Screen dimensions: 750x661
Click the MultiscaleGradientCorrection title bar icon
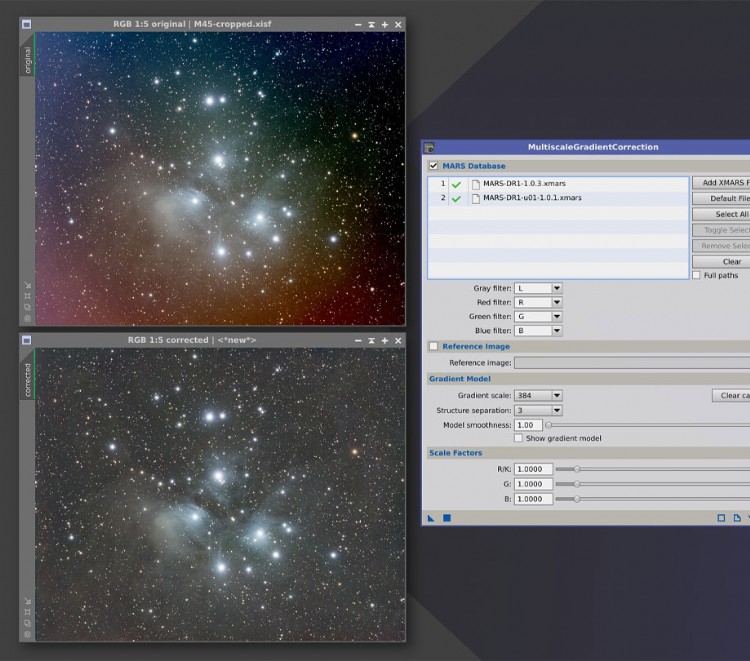point(429,147)
